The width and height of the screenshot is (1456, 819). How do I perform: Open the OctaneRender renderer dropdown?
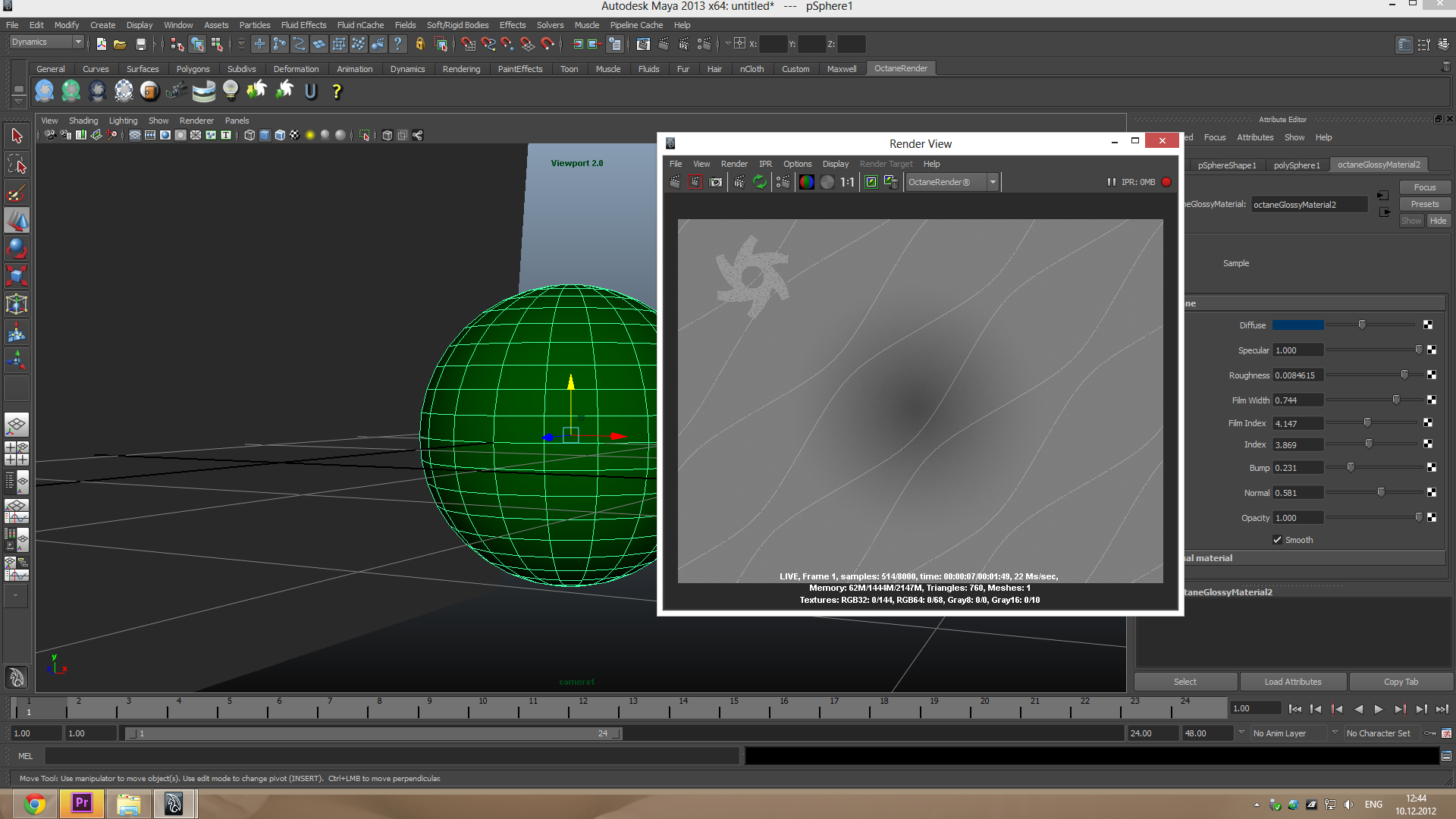993,182
